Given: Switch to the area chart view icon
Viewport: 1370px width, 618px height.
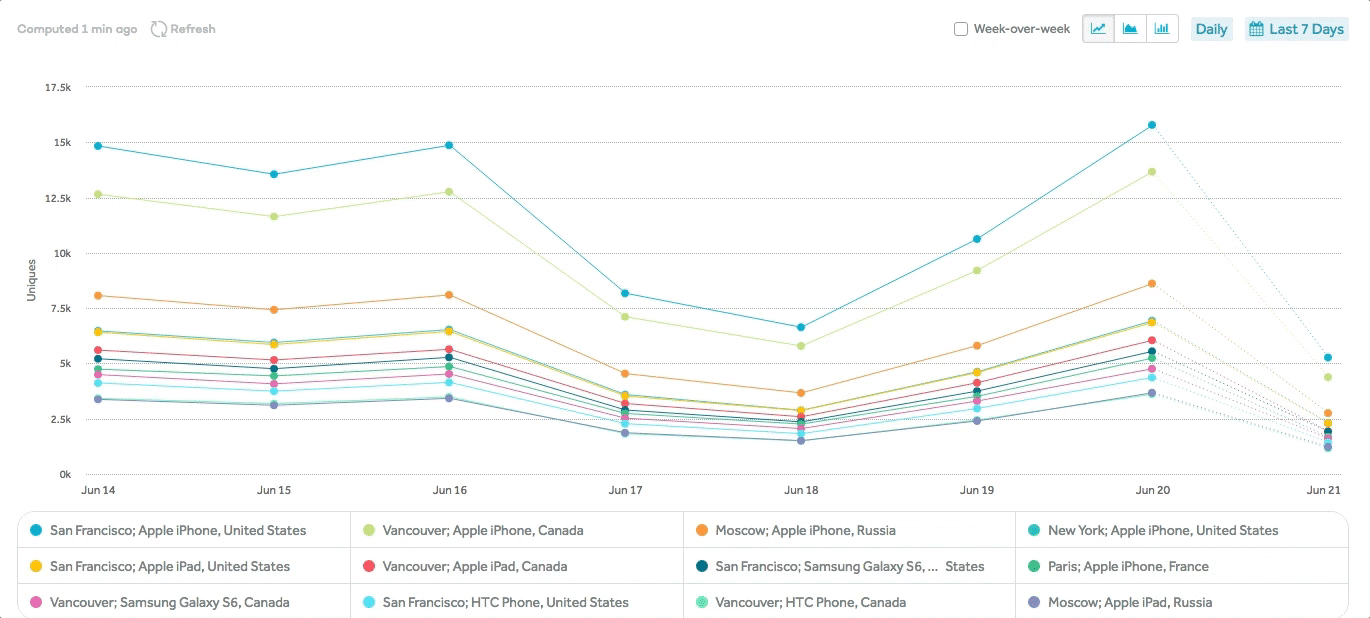Looking at the screenshot, I should pyautogui.click(x=1130, y=29).
